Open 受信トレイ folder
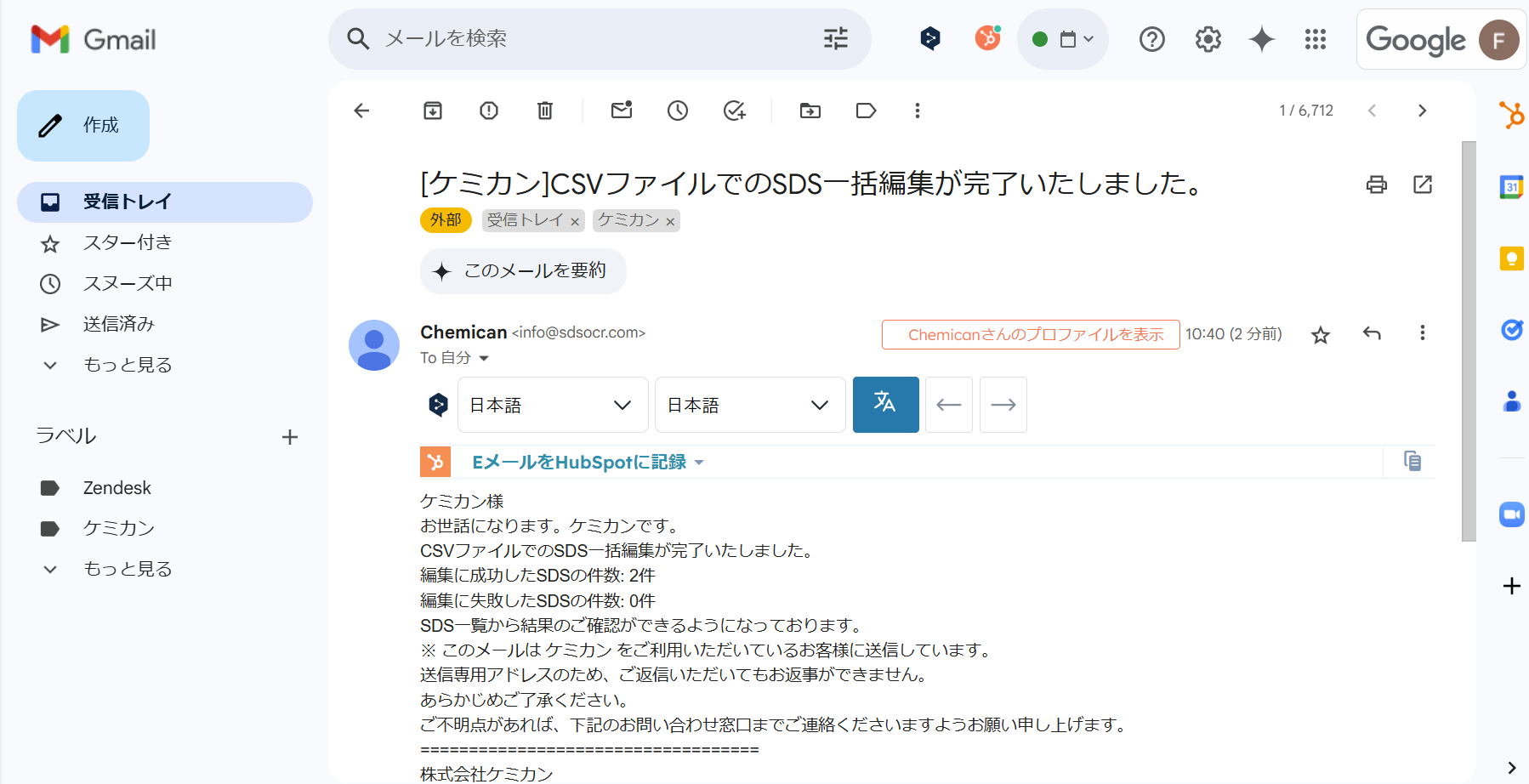 pyautogui.click(x=165, y=202)
